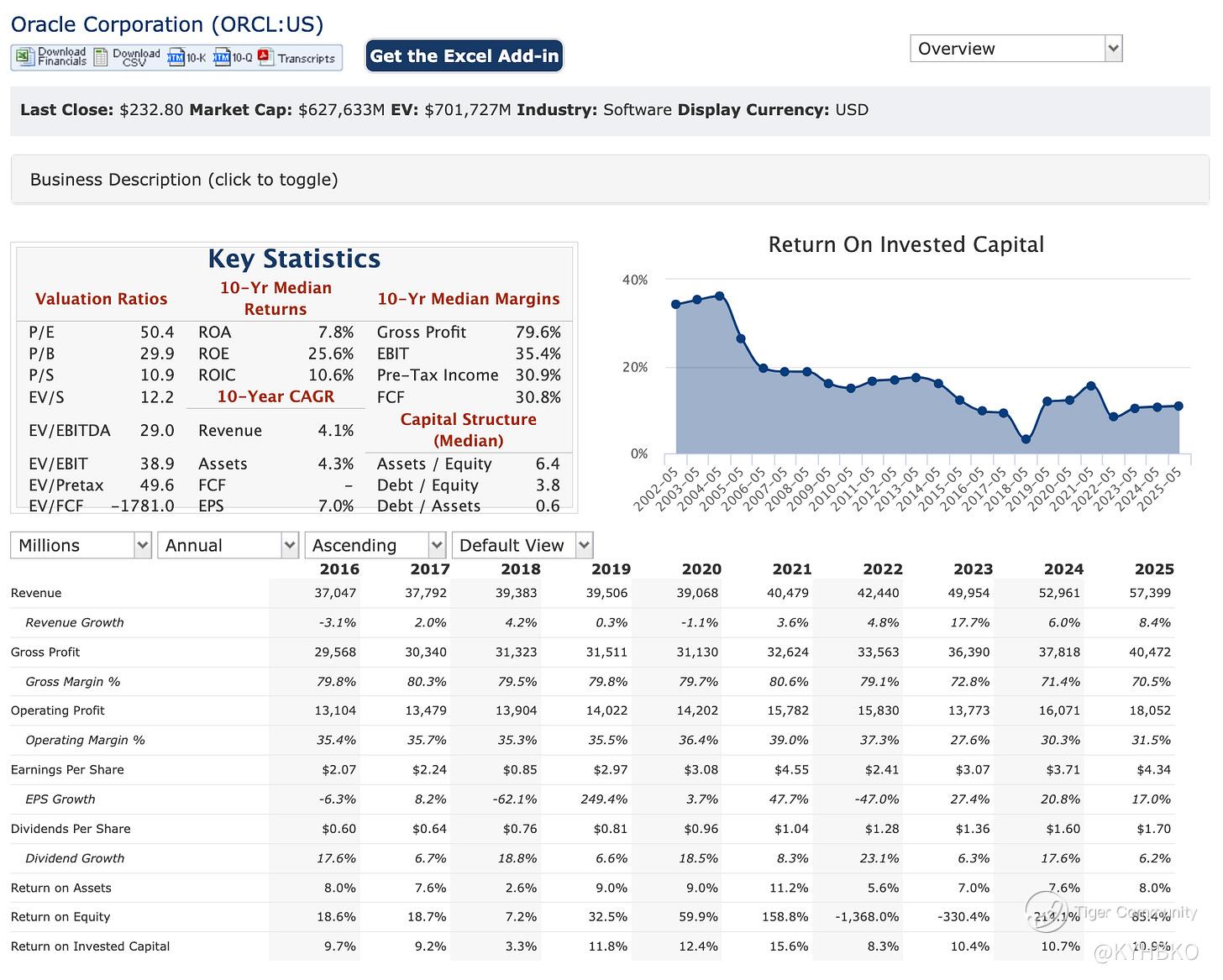The height and width of the screenshot is (980, 1223).
Task: Toggle the Business Description section
Action: pyautogui.click(x=184, y=180)
